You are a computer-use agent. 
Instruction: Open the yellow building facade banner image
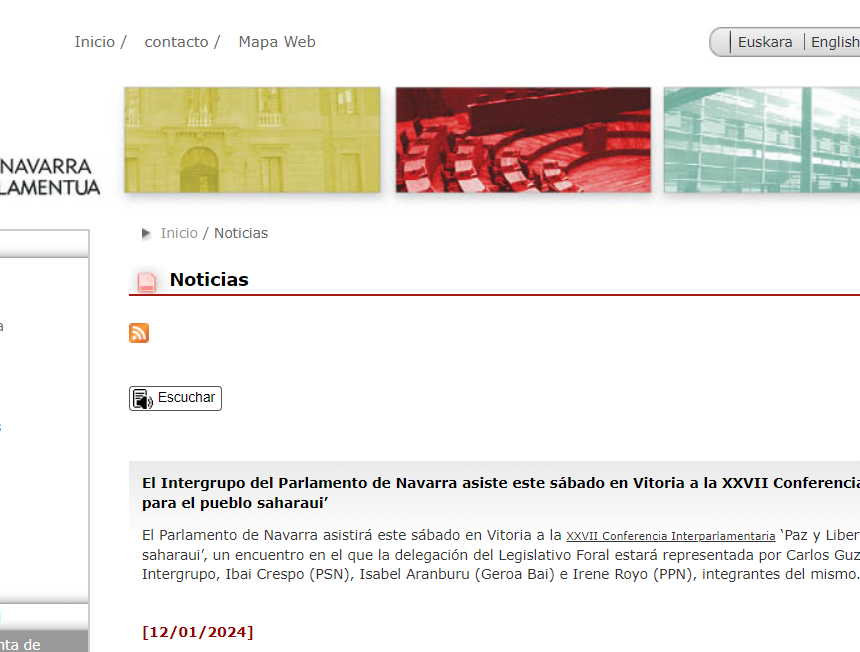coord(252,140)
